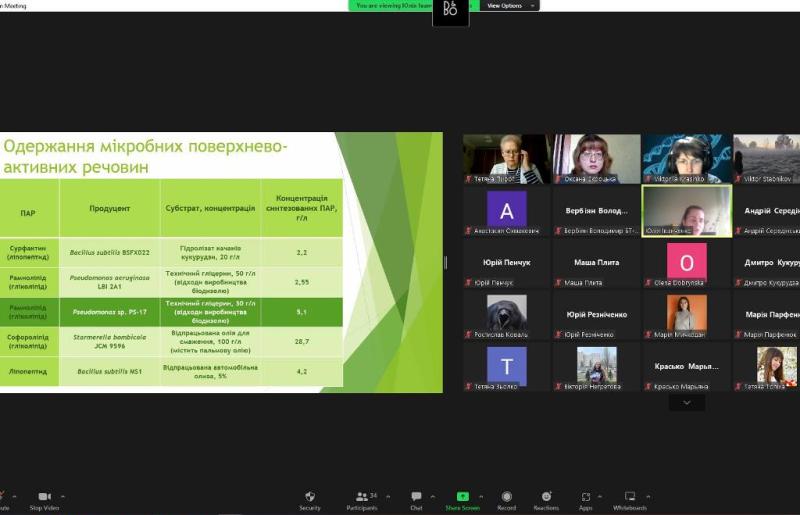Click slide title 'Одержання мікробних поверхнево-активних речовин'
Viewport: 800px width, 515px height.
[x=145, y=156]
